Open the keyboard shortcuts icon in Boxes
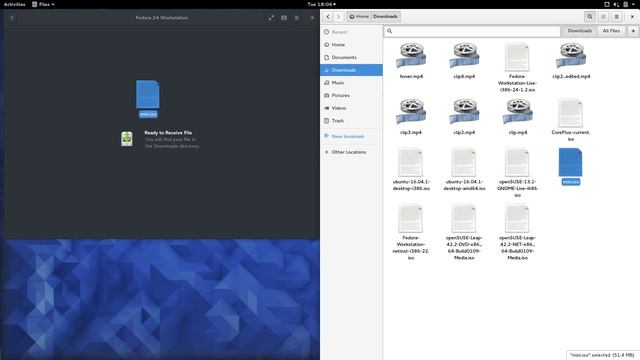640x360 pixels. [284, 18]
